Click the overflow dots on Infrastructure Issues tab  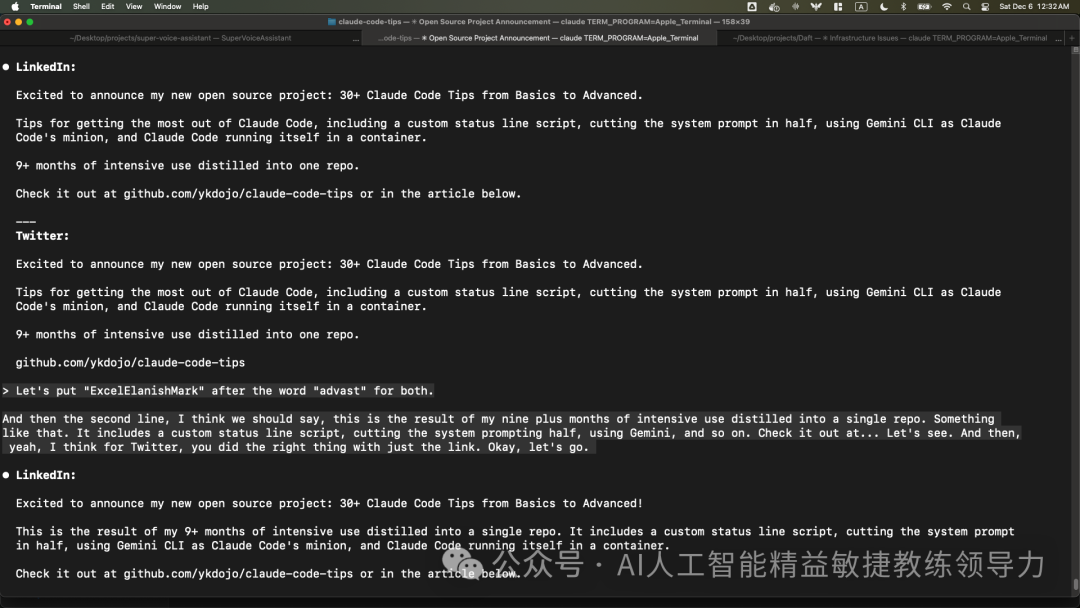(1058, 39)
